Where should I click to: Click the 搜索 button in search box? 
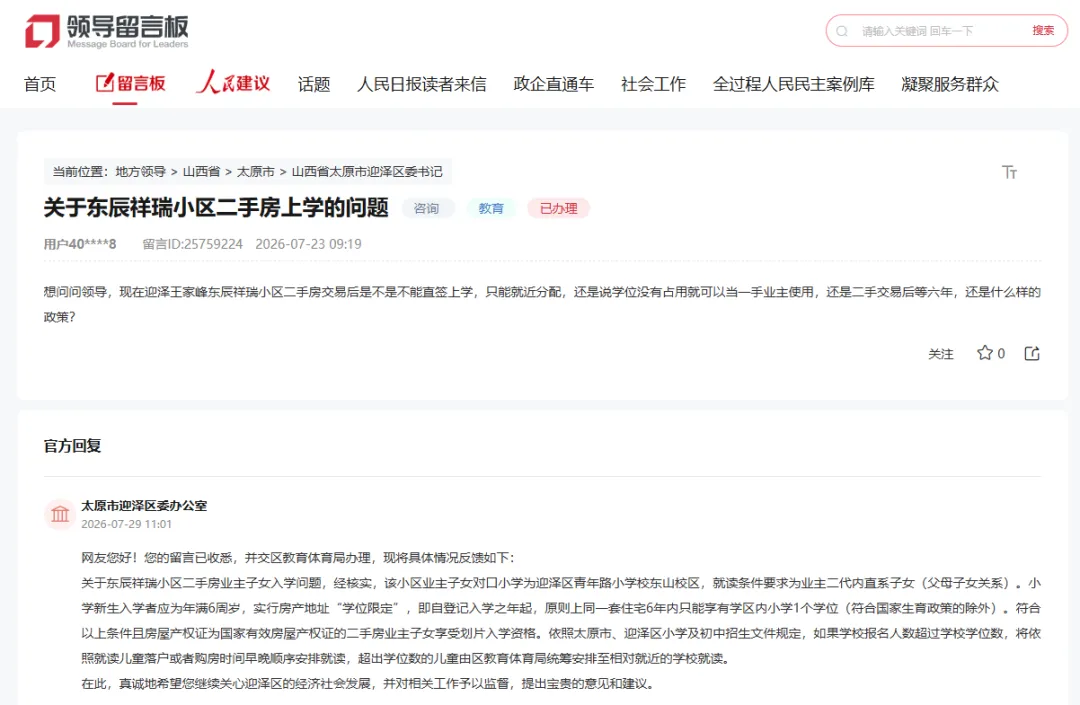click(x=1043, y=30)
